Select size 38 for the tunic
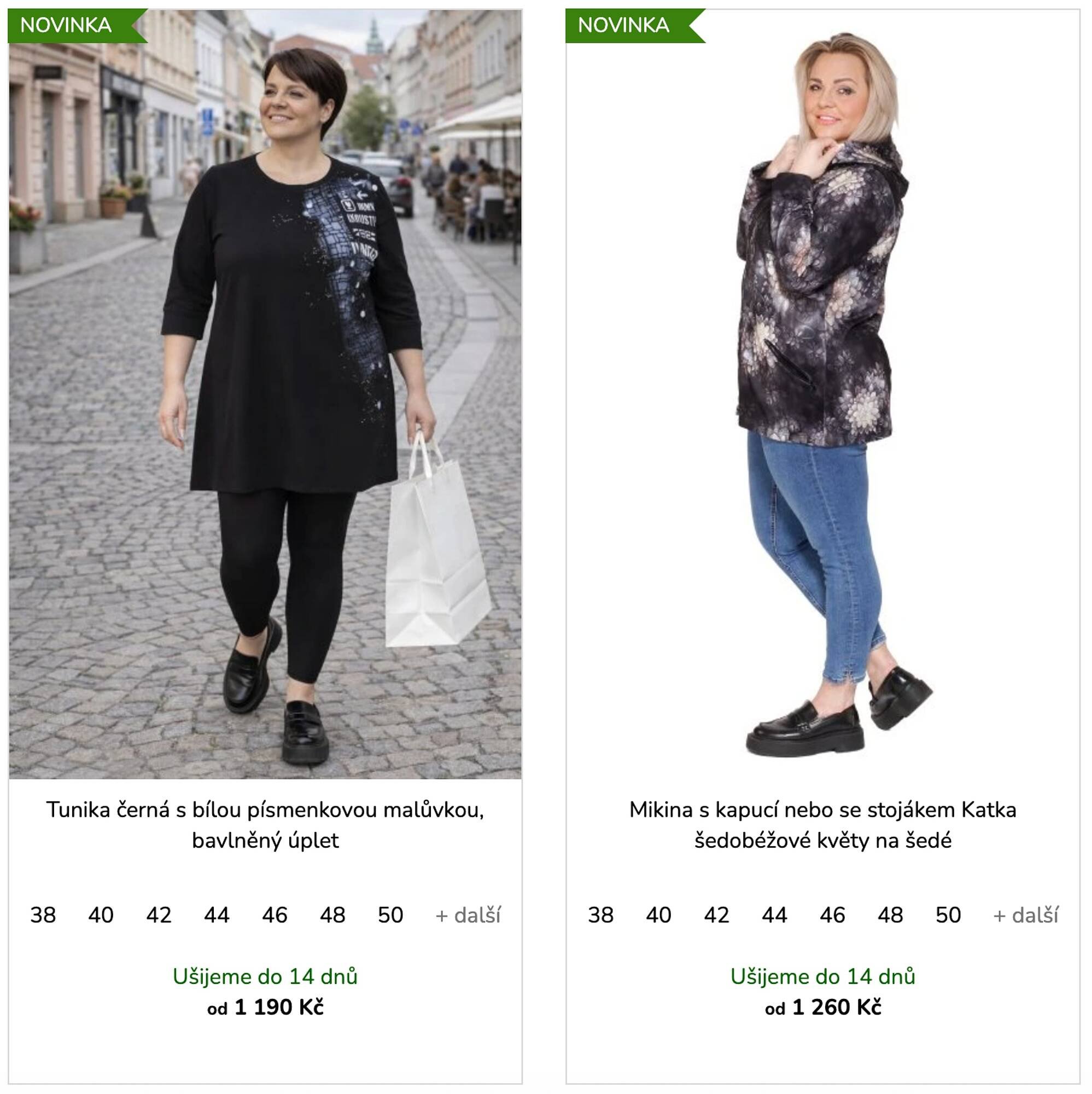This screenshot has height=1094, width=1092. [x=43, y=915]
